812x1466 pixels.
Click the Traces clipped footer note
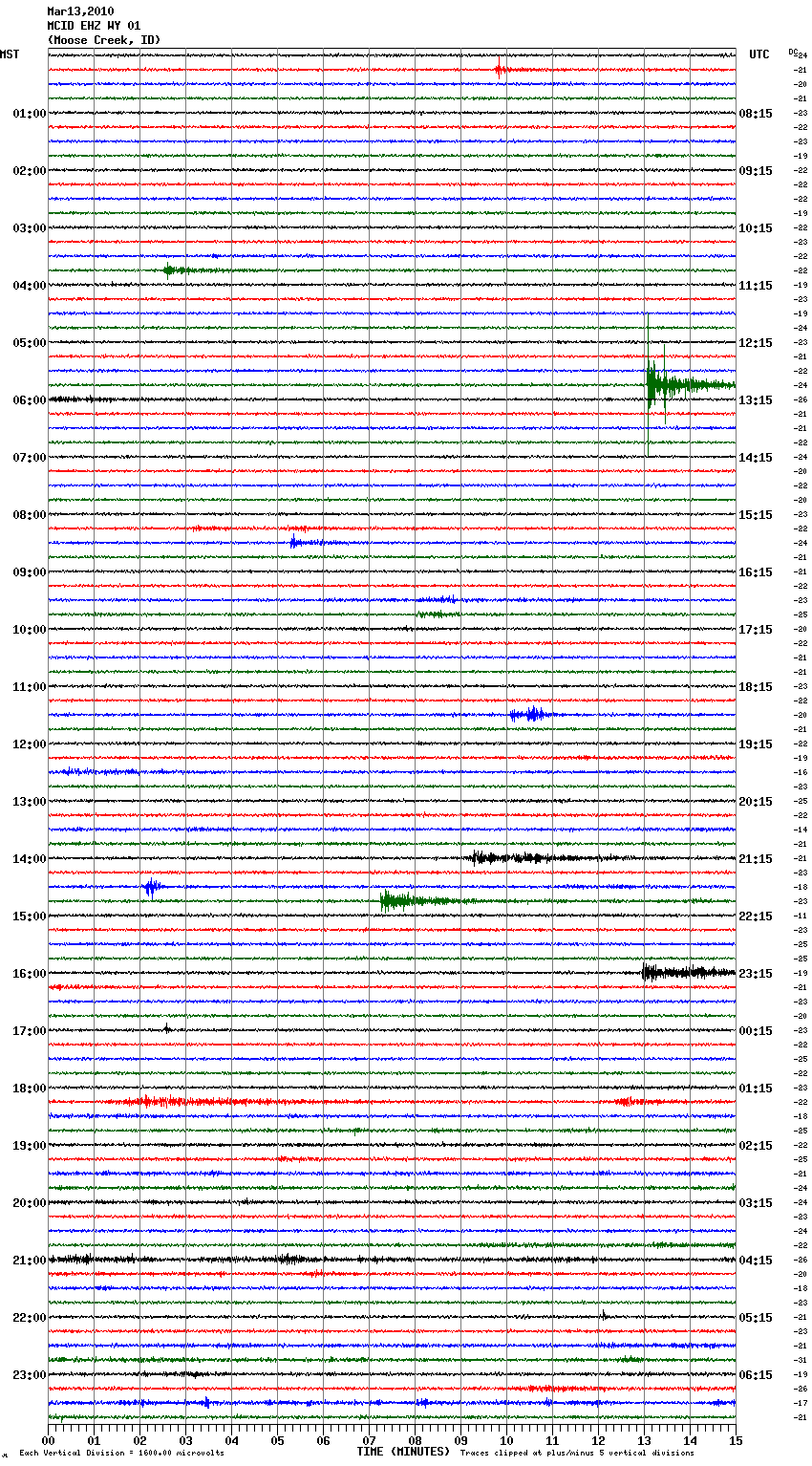pyautogui.click(x=577, y=1453)
